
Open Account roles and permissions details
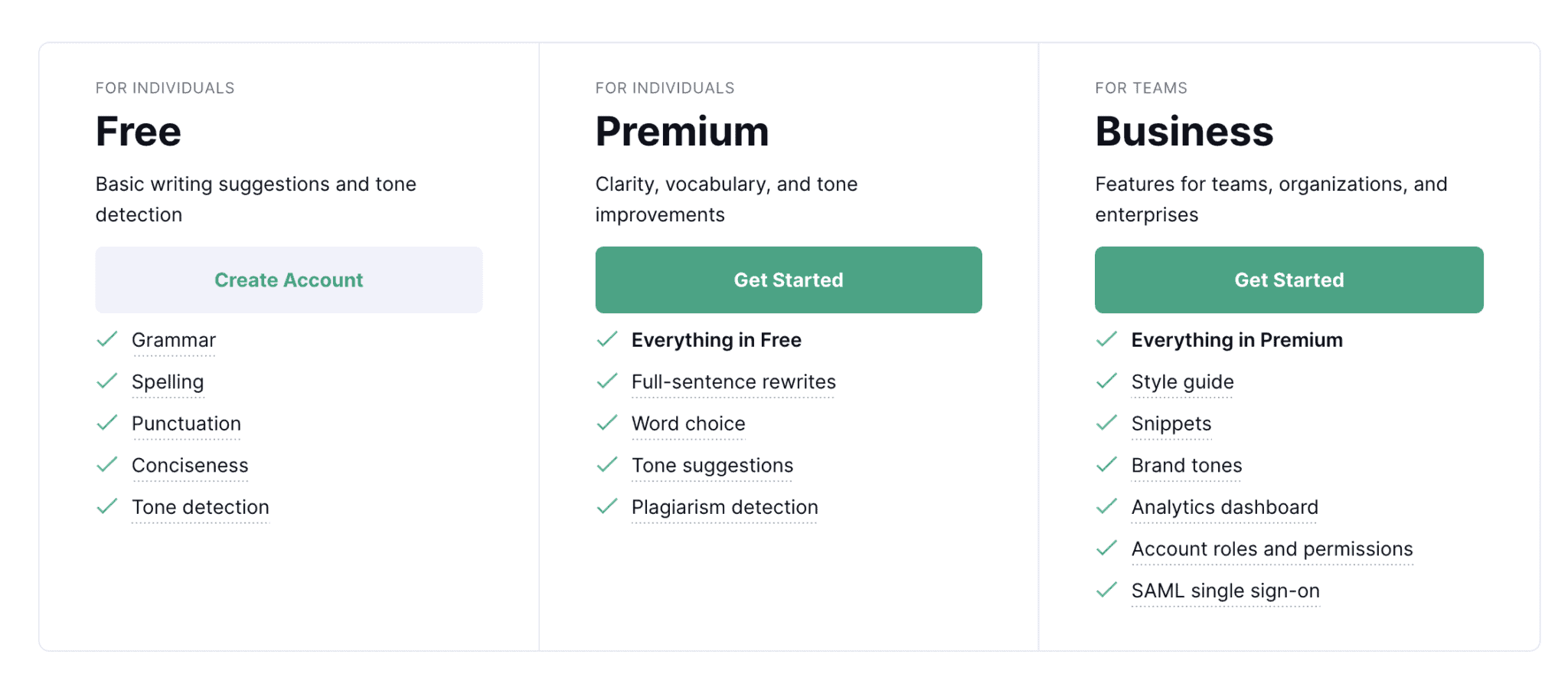point(1271,548)
